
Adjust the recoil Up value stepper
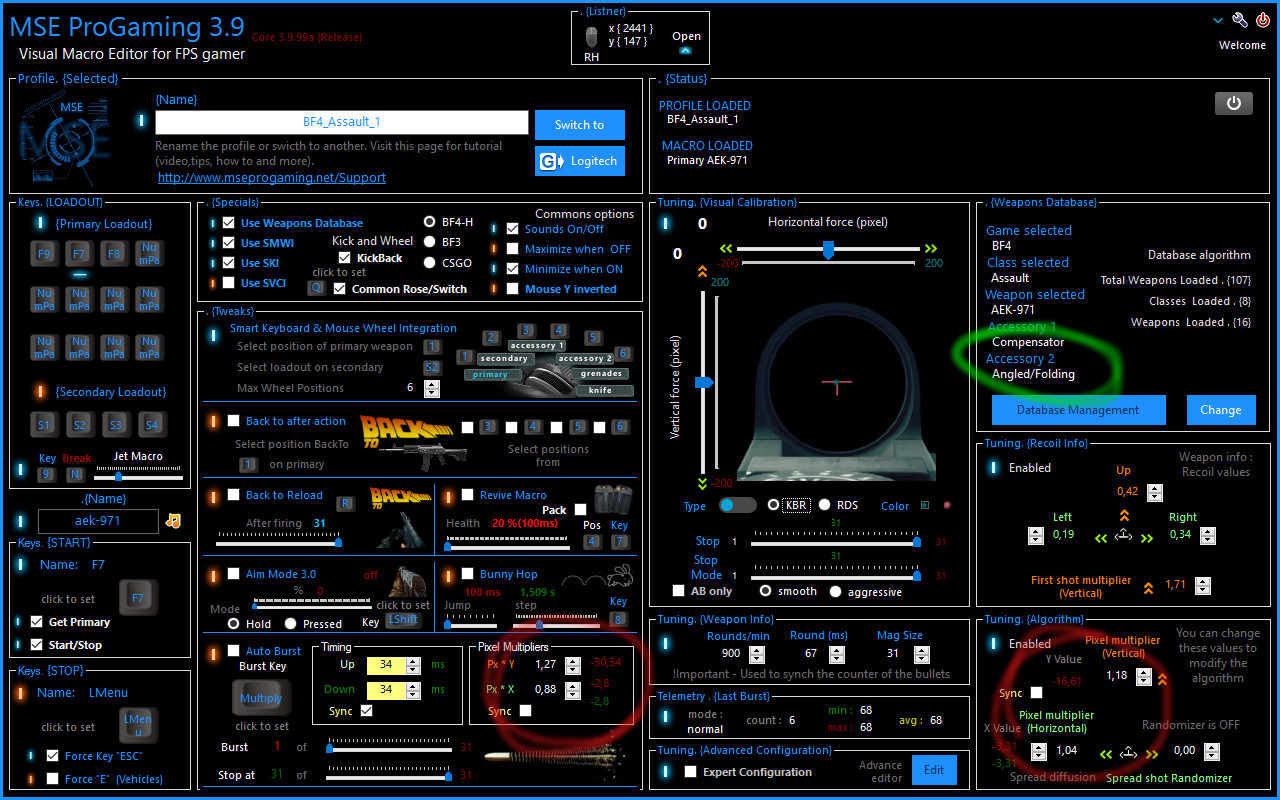click(x=1155, y=493)
